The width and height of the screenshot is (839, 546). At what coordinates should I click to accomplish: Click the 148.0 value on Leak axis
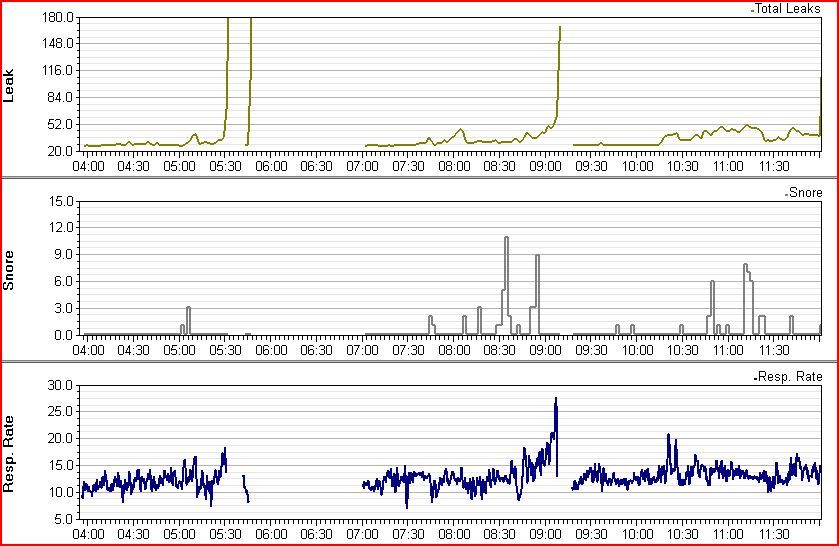tap(58, 43)
